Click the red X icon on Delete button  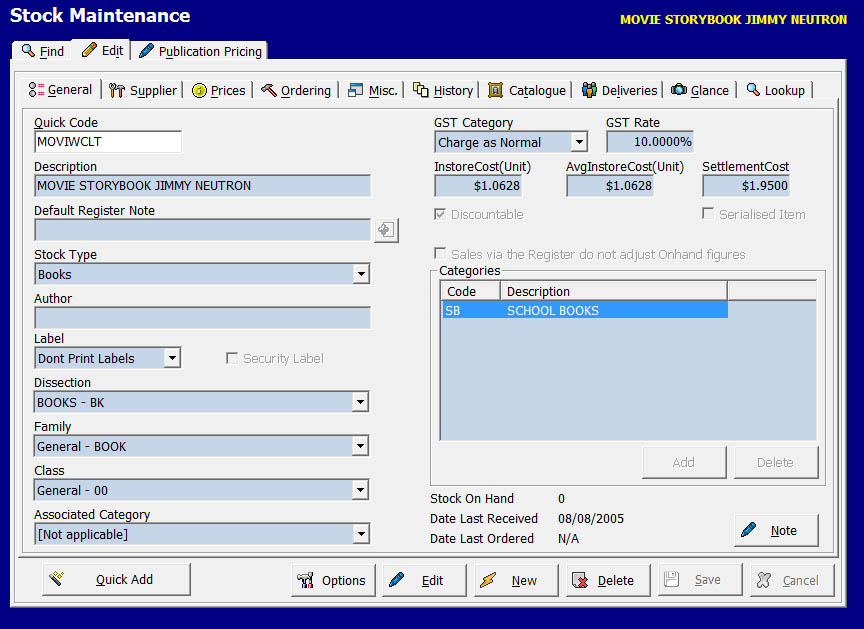point(580,580)
